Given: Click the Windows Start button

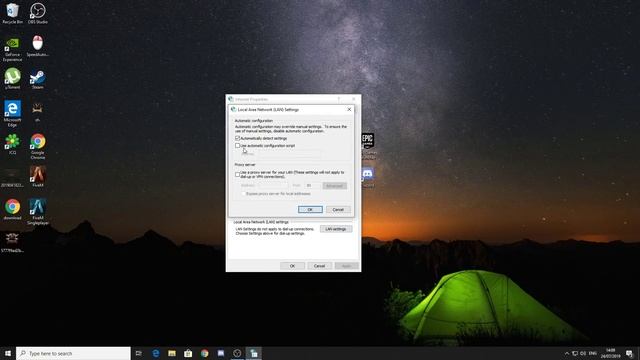Looking at the screenshot, I should pyautogui.click(x=8, y=353).
